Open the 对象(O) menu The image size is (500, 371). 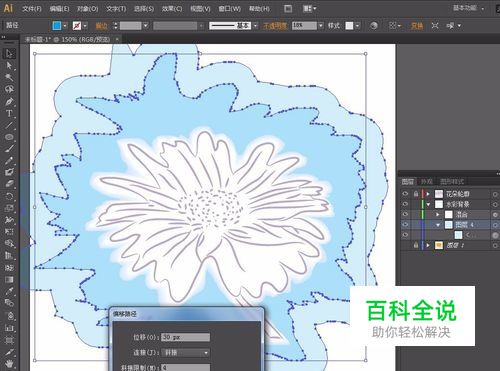pyautogui.click(x=87, y=9)
